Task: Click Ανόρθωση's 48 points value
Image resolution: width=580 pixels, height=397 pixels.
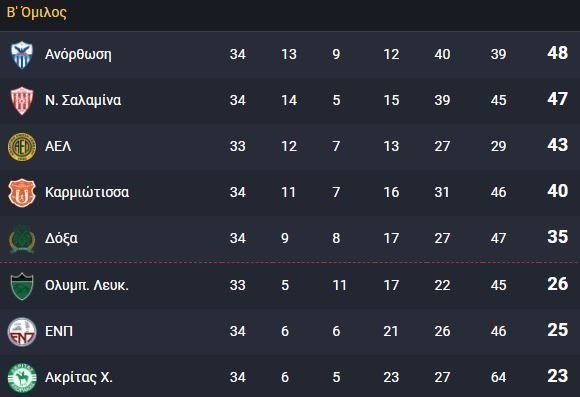Action: (x=557, y=53)
